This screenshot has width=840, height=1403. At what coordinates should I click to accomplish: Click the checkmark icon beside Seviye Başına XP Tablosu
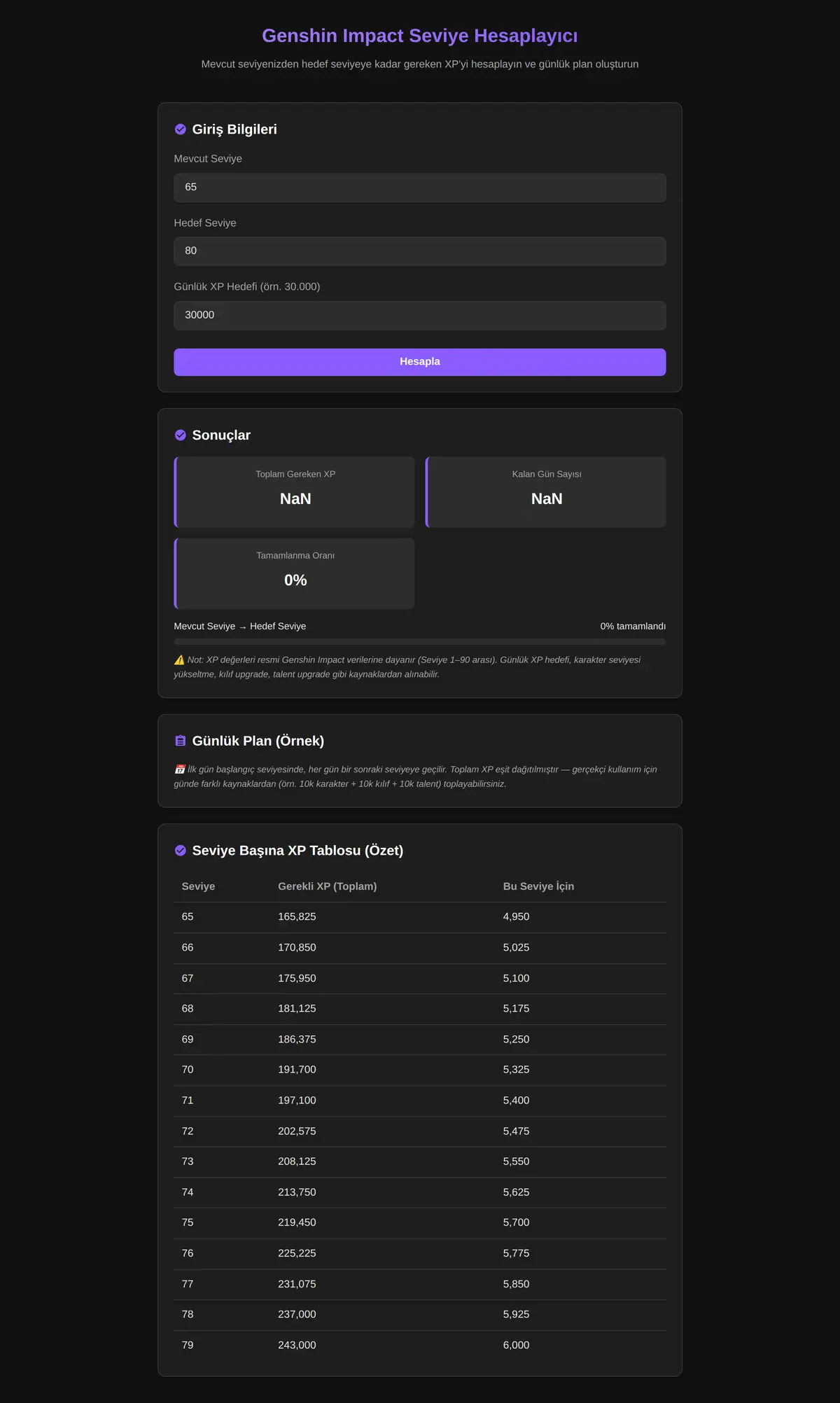pyautogui.click(x=180, y=851)
